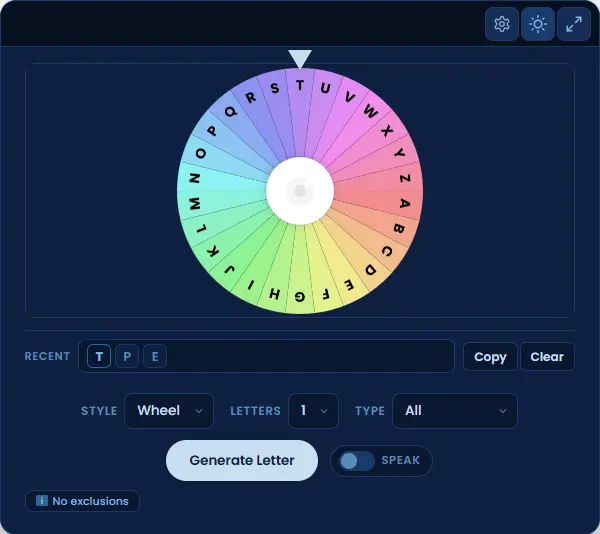Click the letter I on the wheel
The height and width of the screenshot is (534, 600).
point(251,285)
